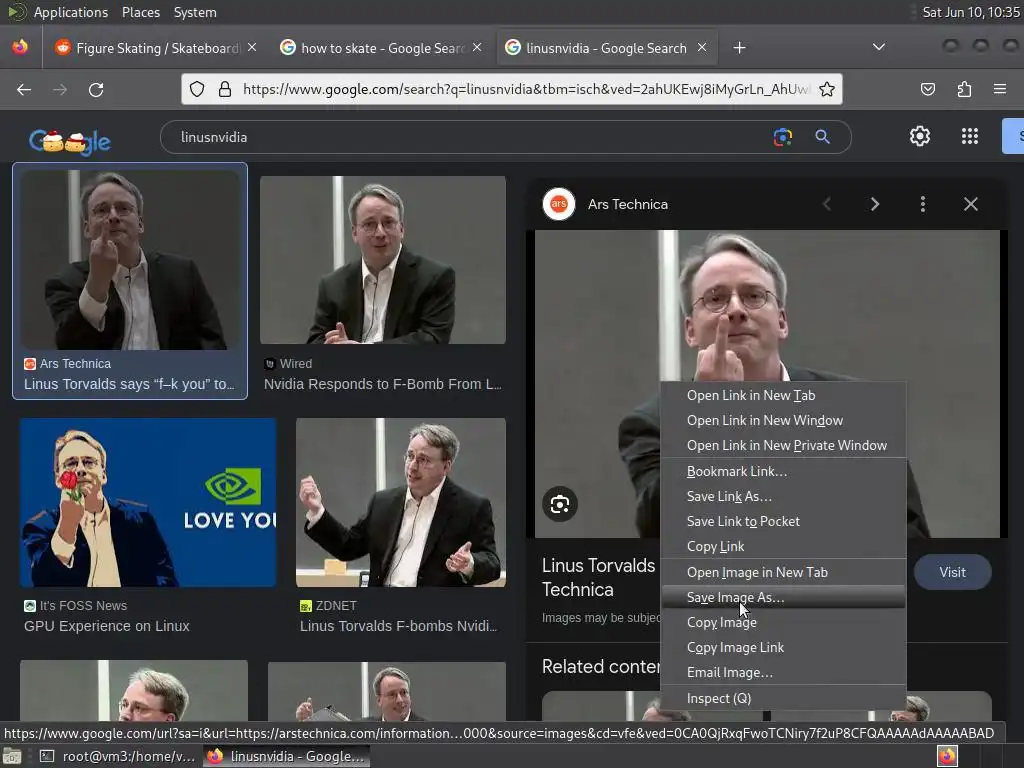
Task: Click the Google logo doodle
Action: [69, 140]
